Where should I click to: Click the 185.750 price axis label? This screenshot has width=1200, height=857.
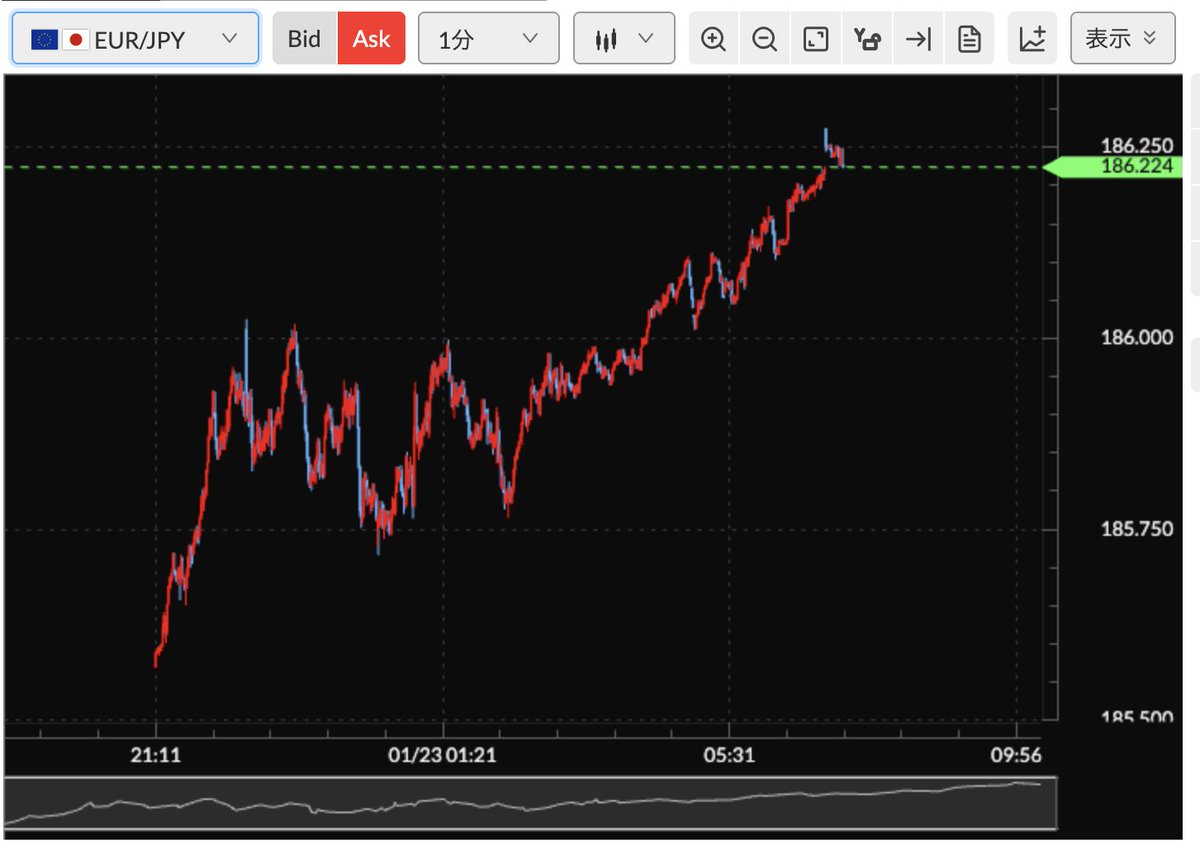[x=1137, y=529]
